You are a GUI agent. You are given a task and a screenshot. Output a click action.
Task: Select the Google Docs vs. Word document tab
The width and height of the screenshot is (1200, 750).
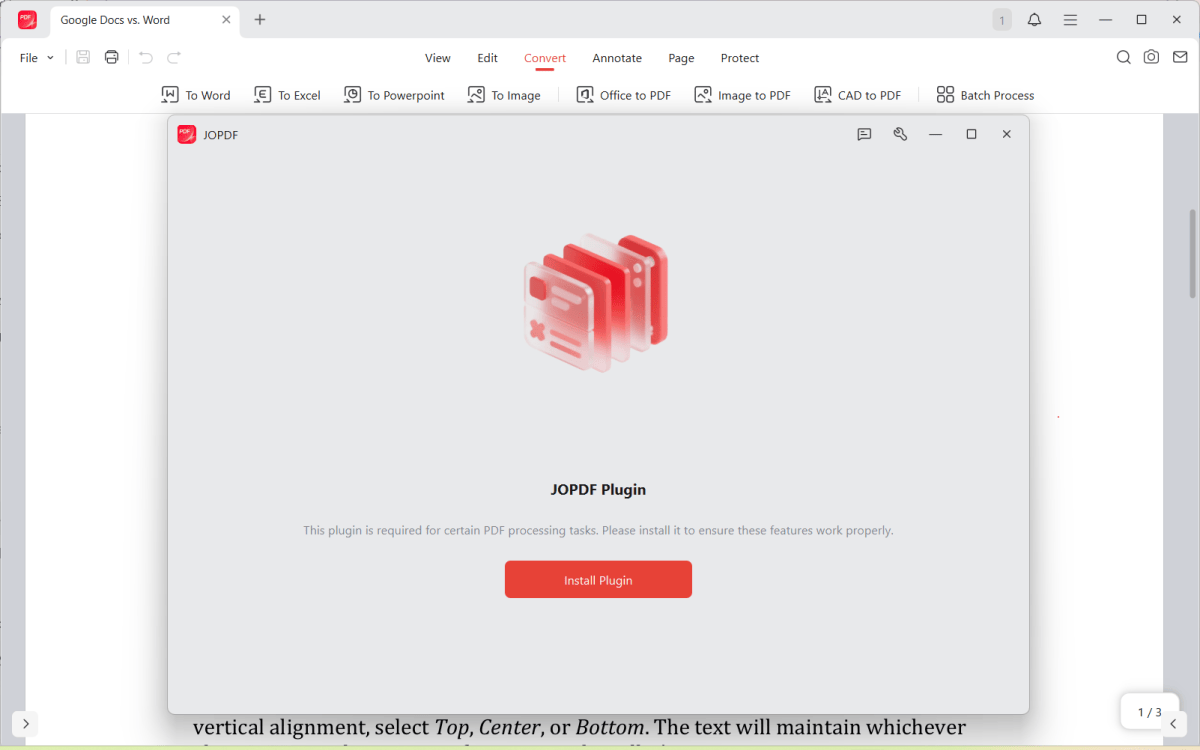point(145,20)
